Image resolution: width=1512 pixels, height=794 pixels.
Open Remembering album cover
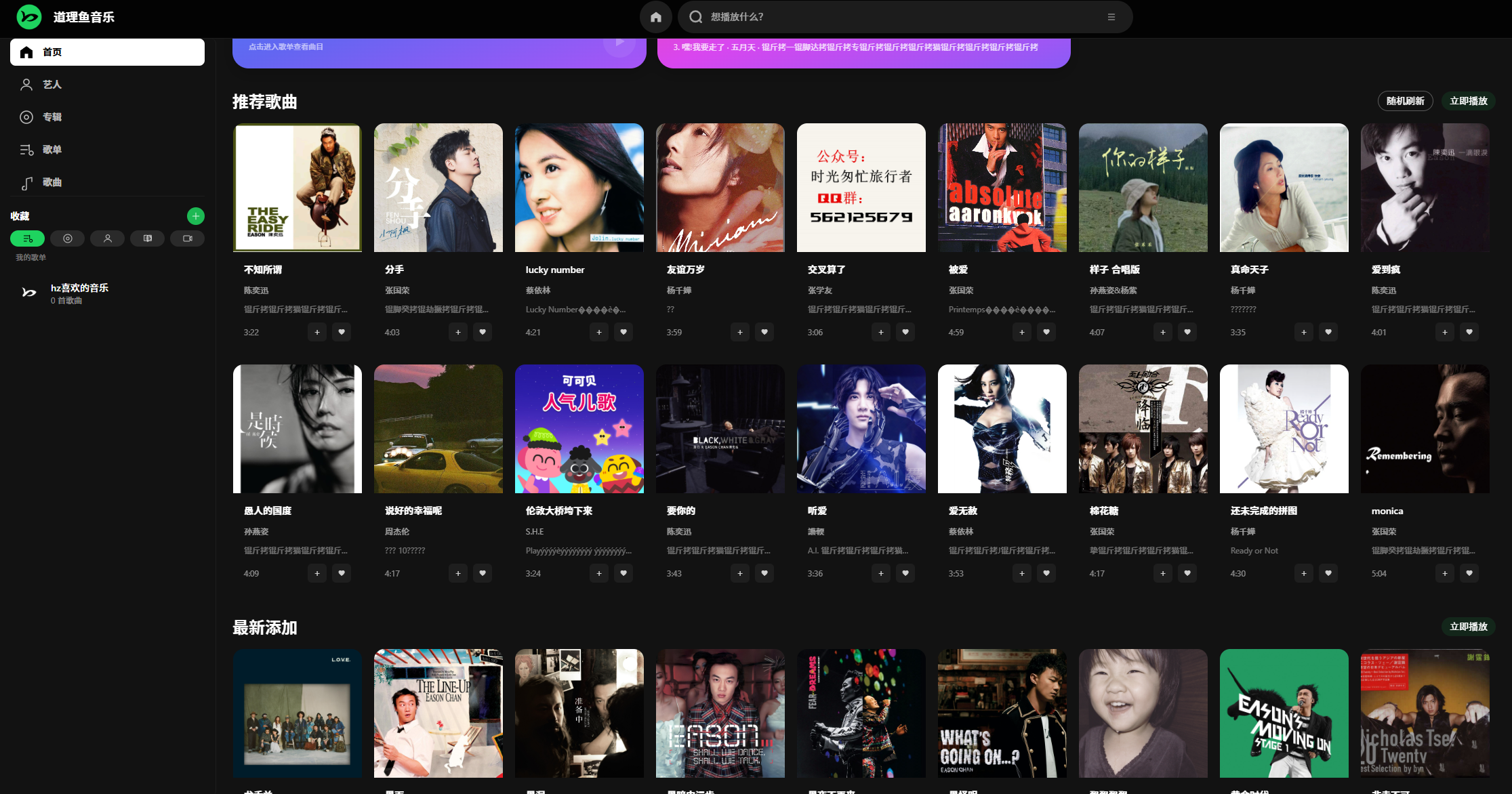1425,429
